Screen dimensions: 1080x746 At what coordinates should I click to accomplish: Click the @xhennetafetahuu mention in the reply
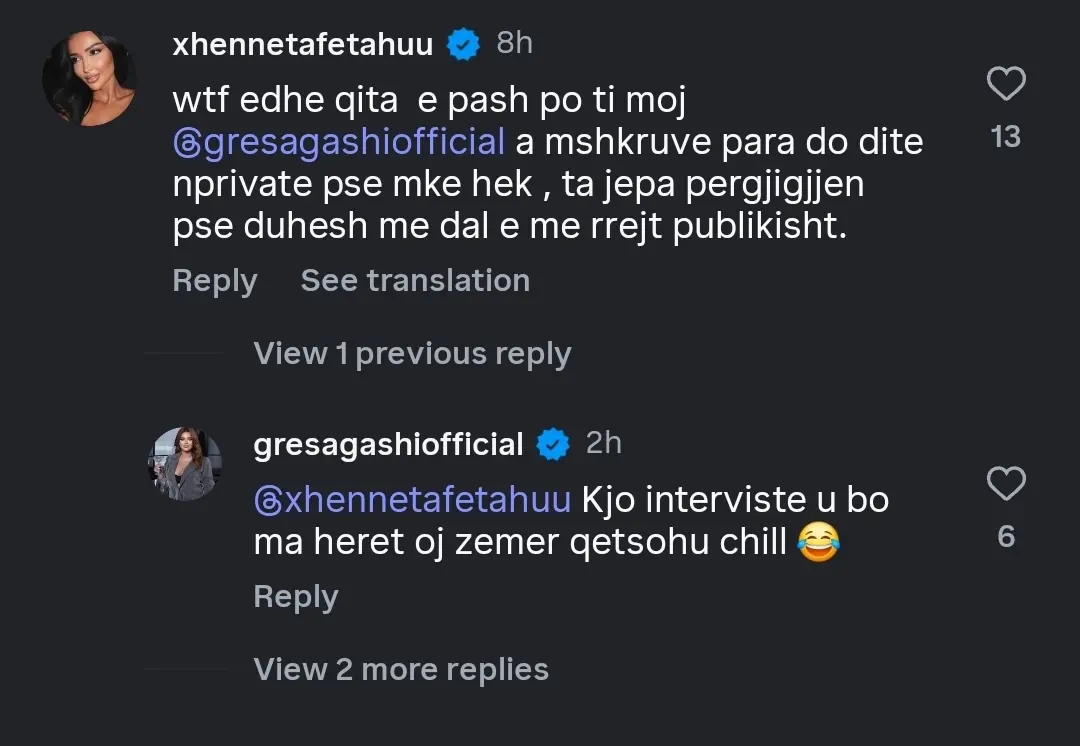(x=412, y=499)
